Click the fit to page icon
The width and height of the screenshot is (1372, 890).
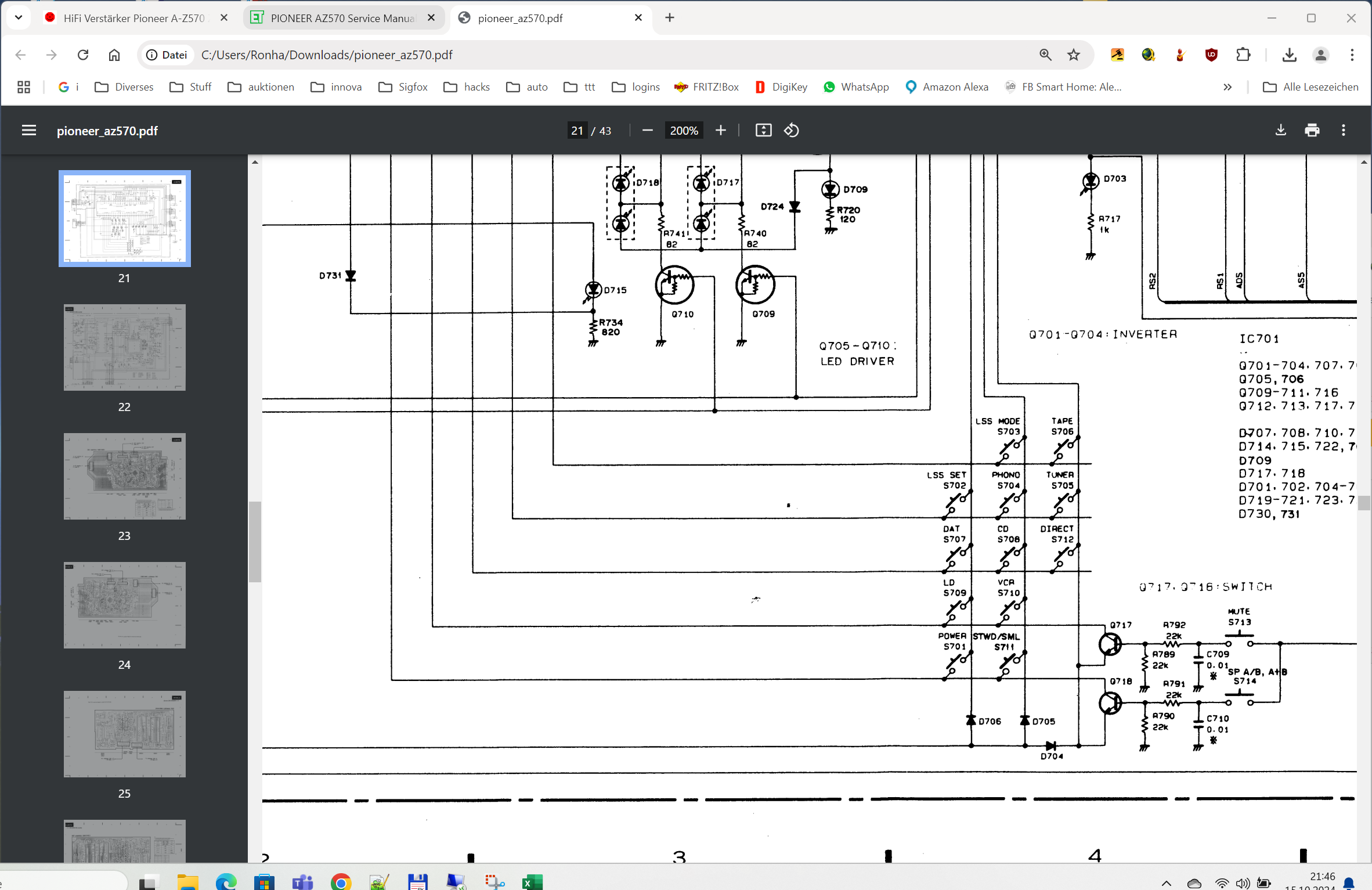coord(763,131)
